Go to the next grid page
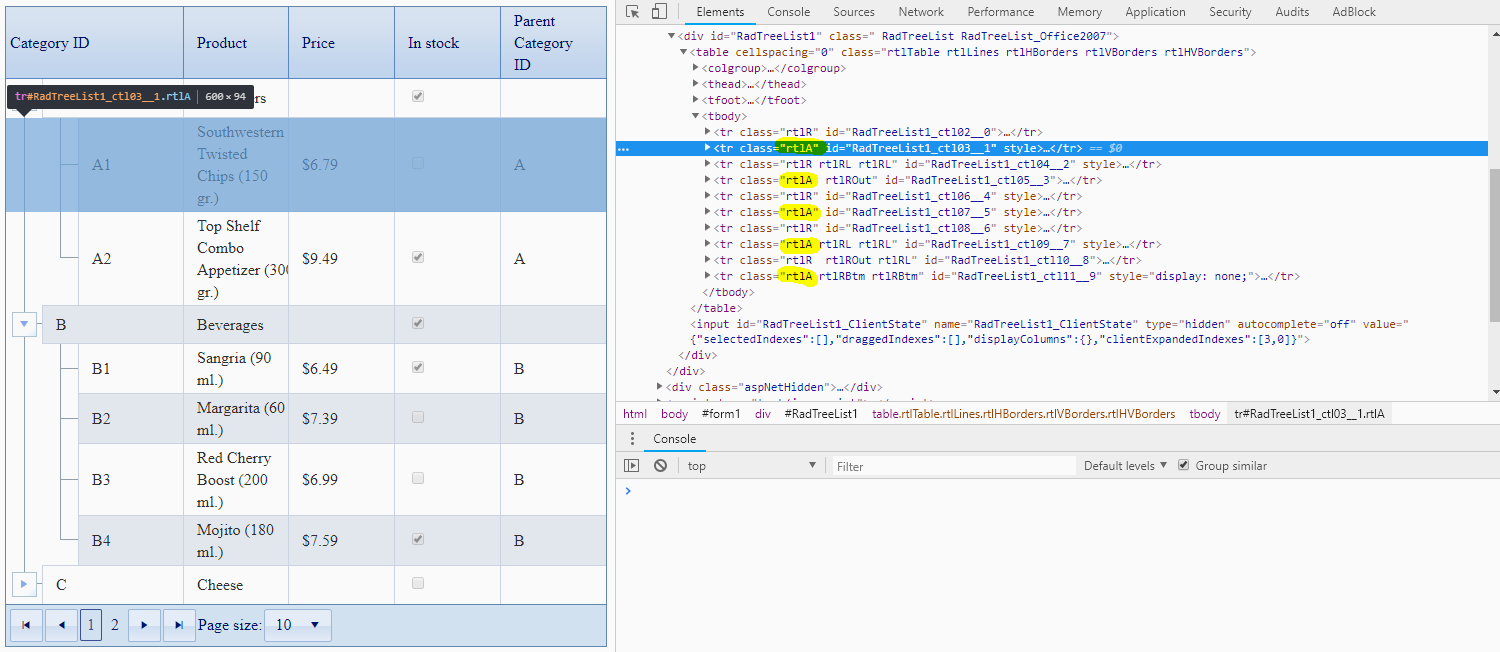 tap(144, 625)
